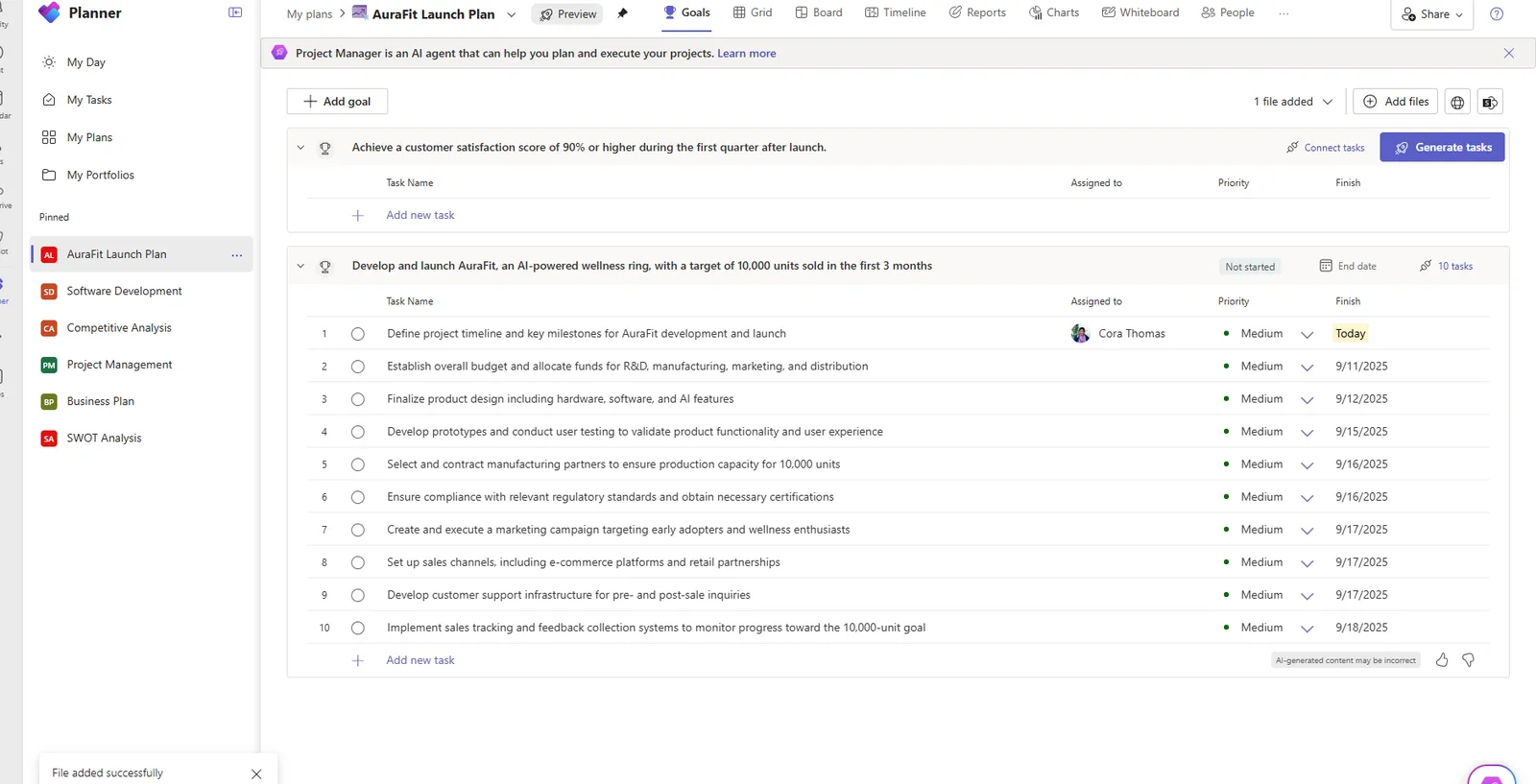
Task: Click Connect tasks for the first goal
Action: (x=1326, y=148)
